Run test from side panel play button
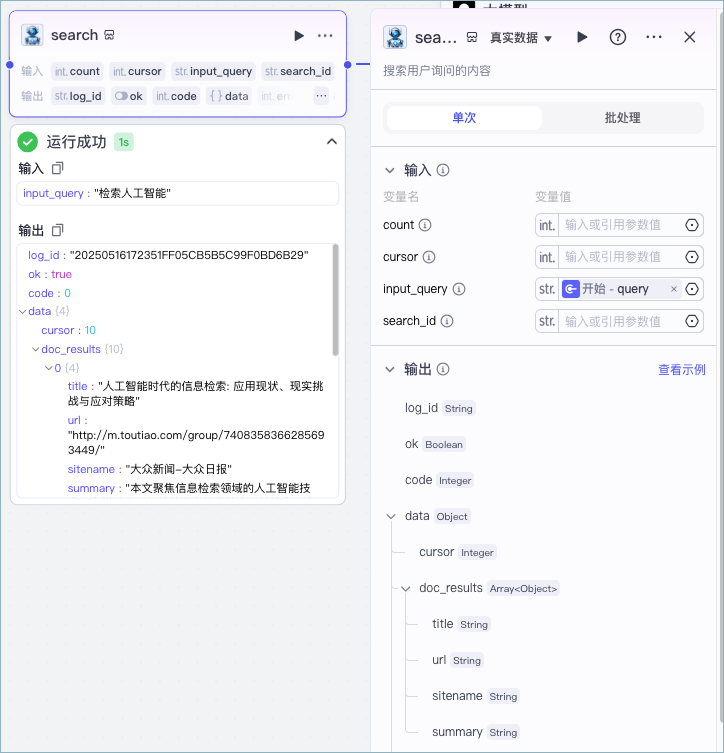 point(581,37)
